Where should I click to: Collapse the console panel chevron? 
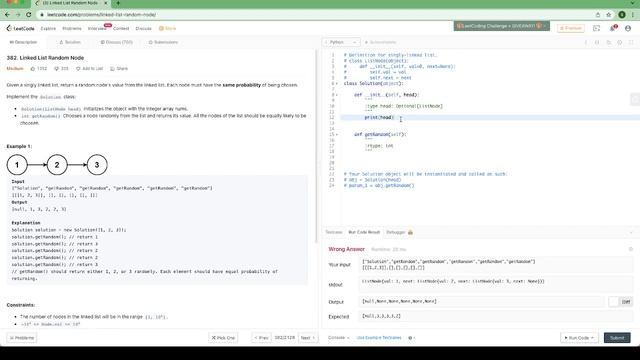point(631,232)
